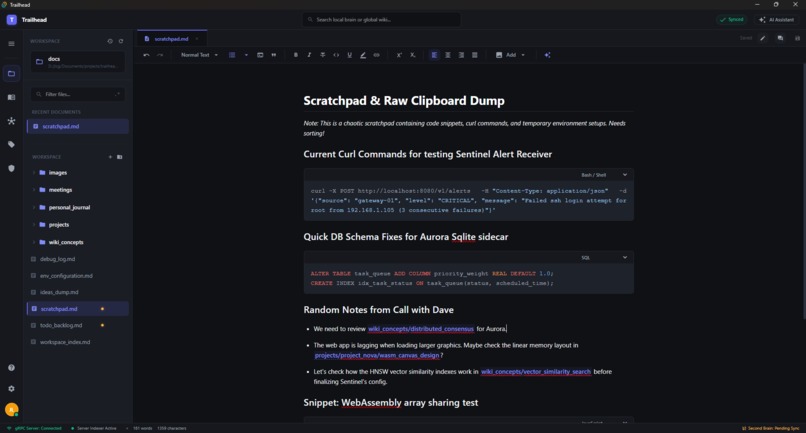Screen dimensions: 806x433
Task: Open Bash / Shell language dropdown
Action: 604,175
